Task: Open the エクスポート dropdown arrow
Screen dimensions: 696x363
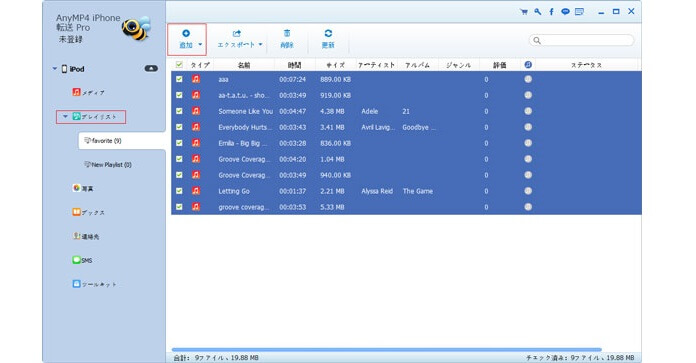Action: (x=260, y=44)
